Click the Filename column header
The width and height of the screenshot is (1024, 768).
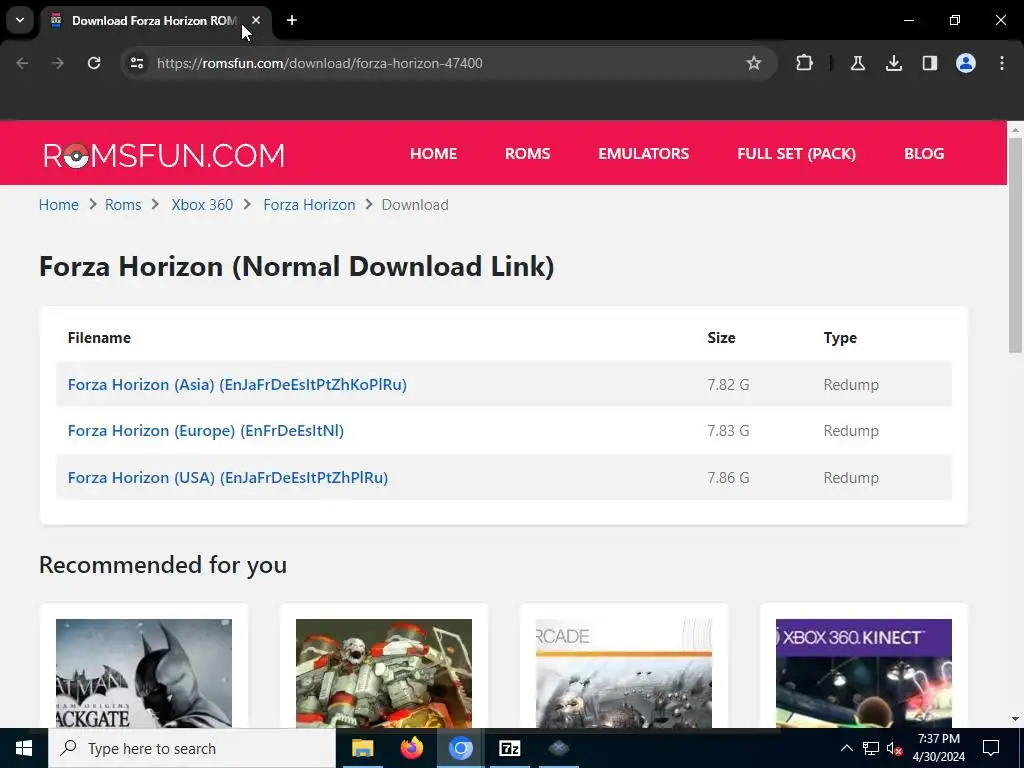point(99,338)
